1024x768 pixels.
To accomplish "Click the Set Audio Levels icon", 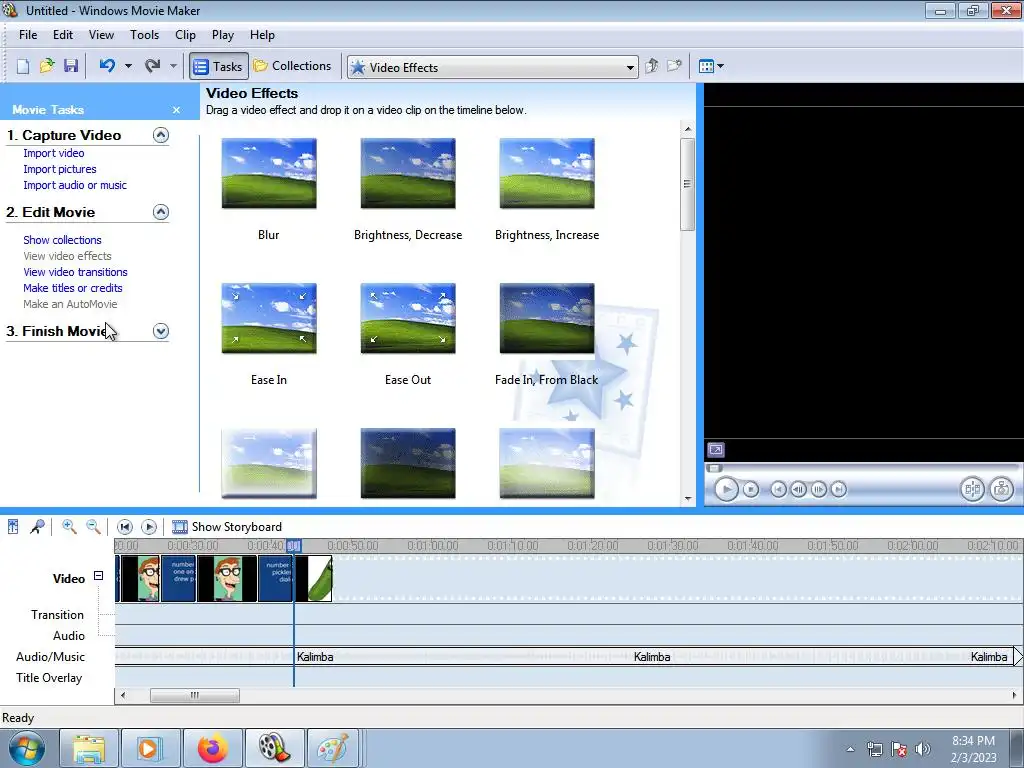I will pyautogui.click(x=13, y=526).
